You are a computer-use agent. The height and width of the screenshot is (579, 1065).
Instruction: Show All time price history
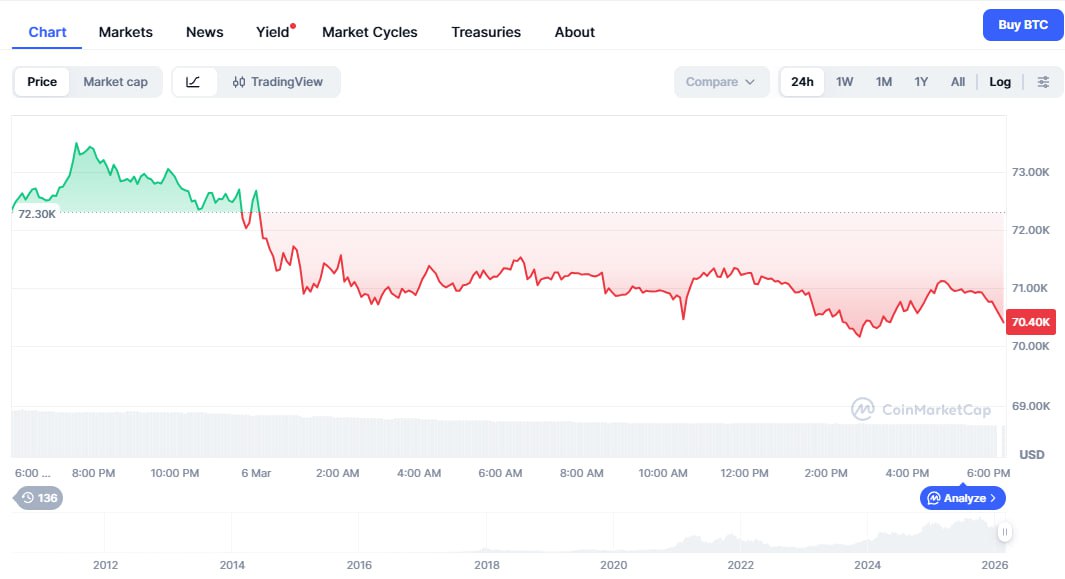click(958, 82)
